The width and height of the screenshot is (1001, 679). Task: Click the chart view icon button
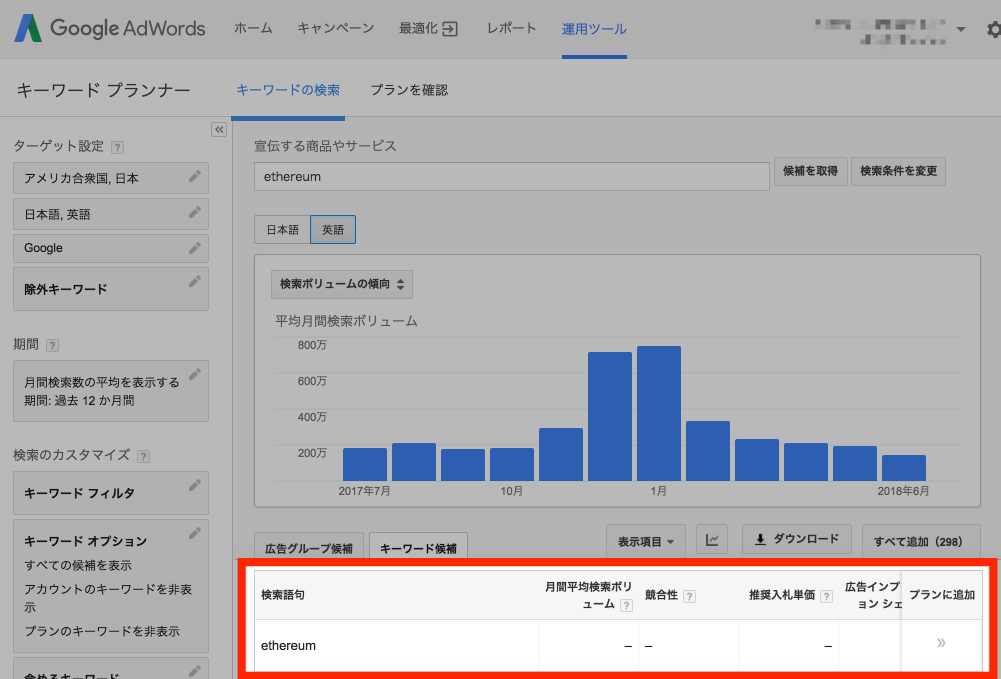click(712, 540)
